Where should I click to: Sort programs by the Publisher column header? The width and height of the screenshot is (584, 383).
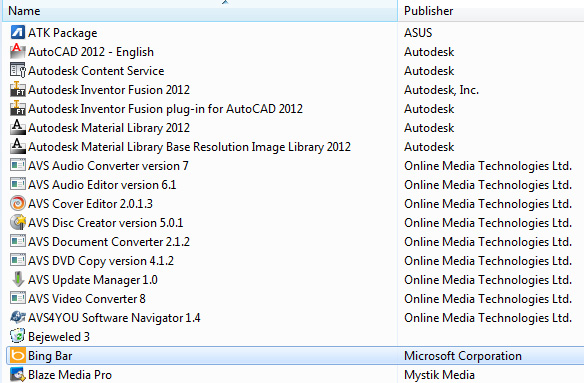coord(491,11)
